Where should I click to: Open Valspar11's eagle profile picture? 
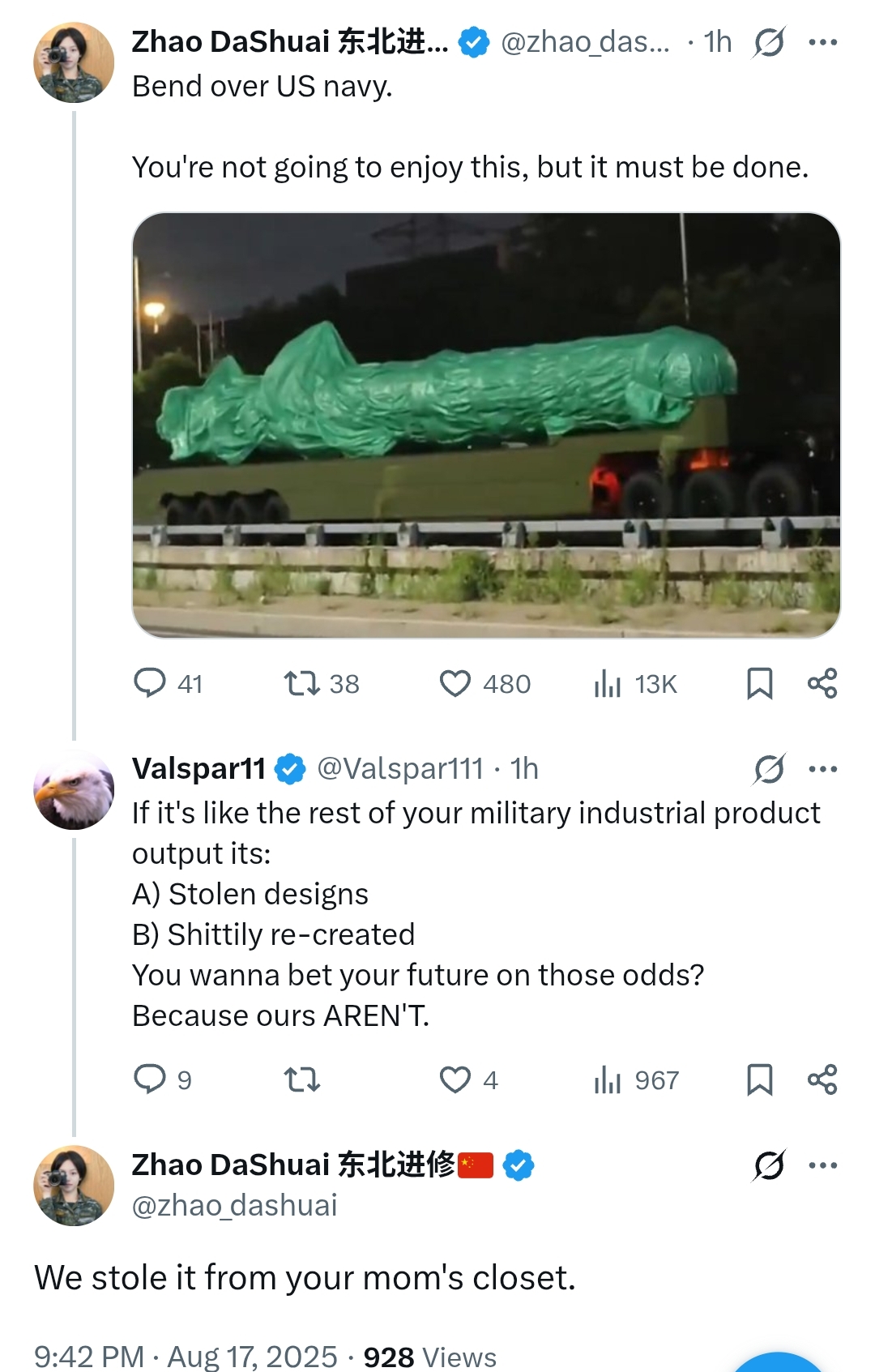click(74, 790)
